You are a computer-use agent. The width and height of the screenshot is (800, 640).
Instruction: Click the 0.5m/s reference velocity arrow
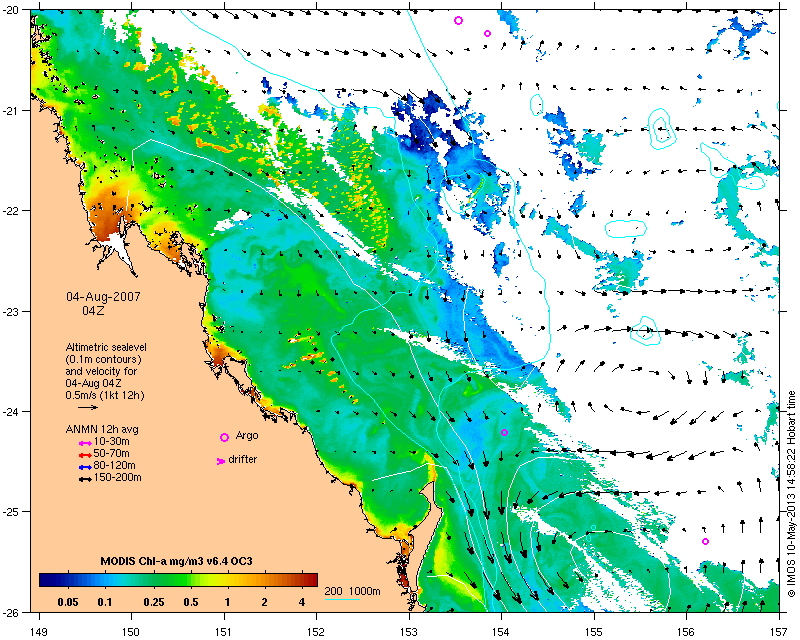coord(88,407)
